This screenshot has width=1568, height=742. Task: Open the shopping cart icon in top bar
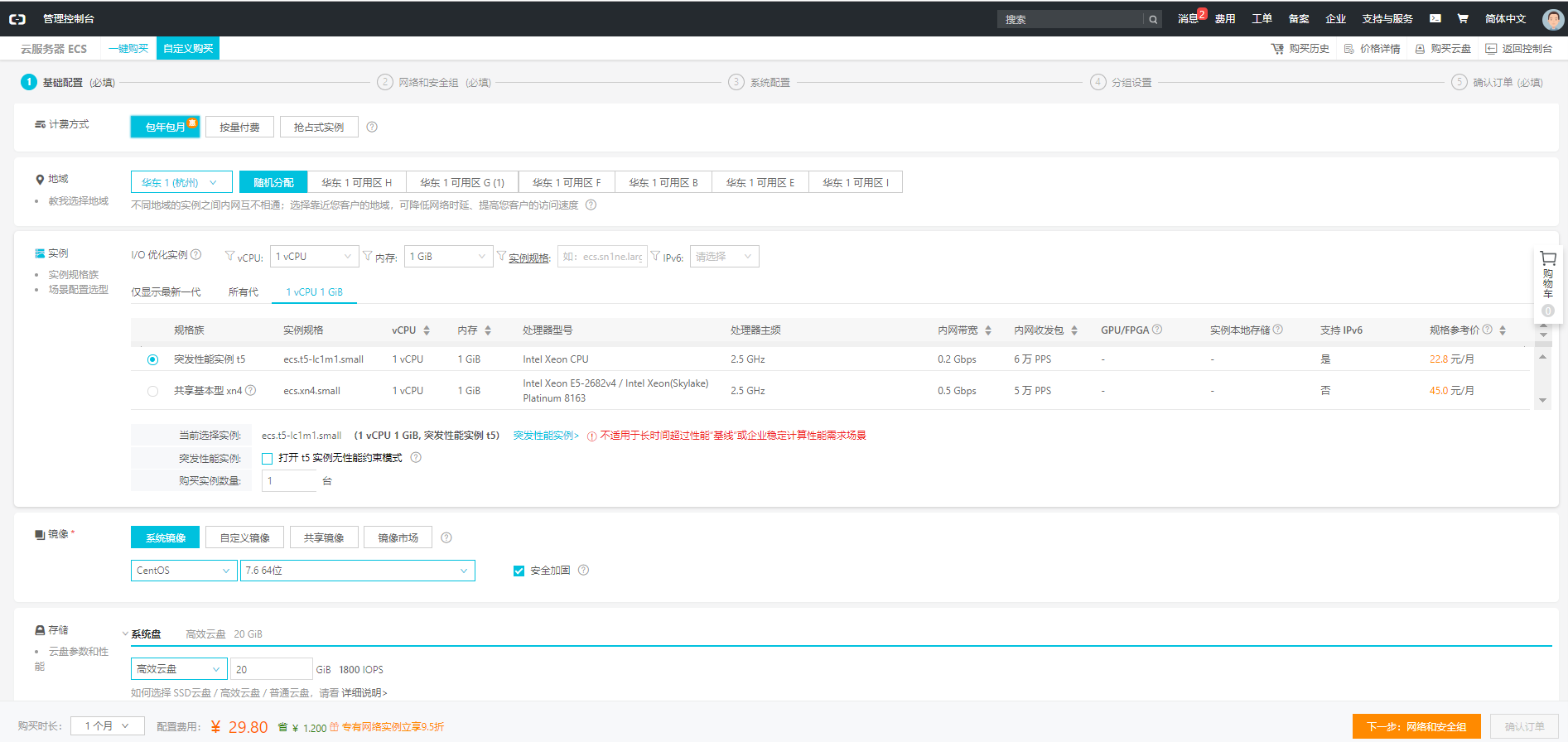click(1463, 18)
